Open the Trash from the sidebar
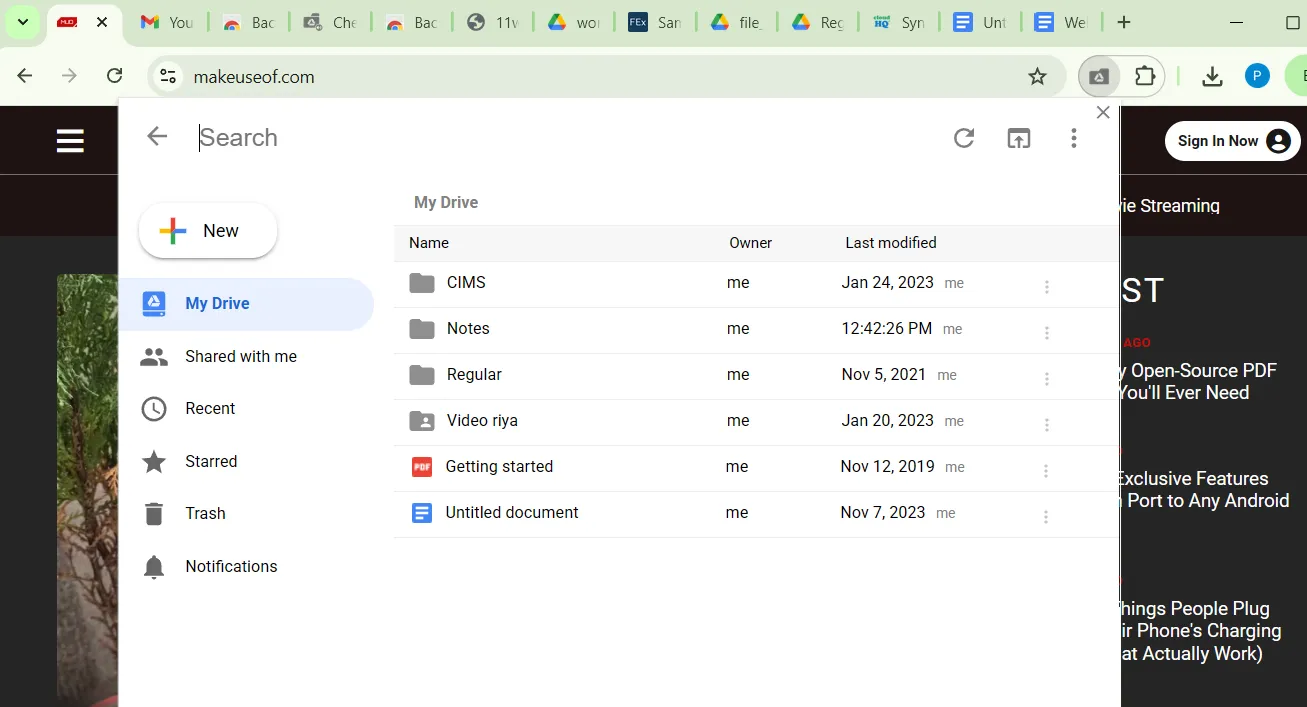Image resolution: width=1307 pixels, height=707 pixels. pos(205,513)
